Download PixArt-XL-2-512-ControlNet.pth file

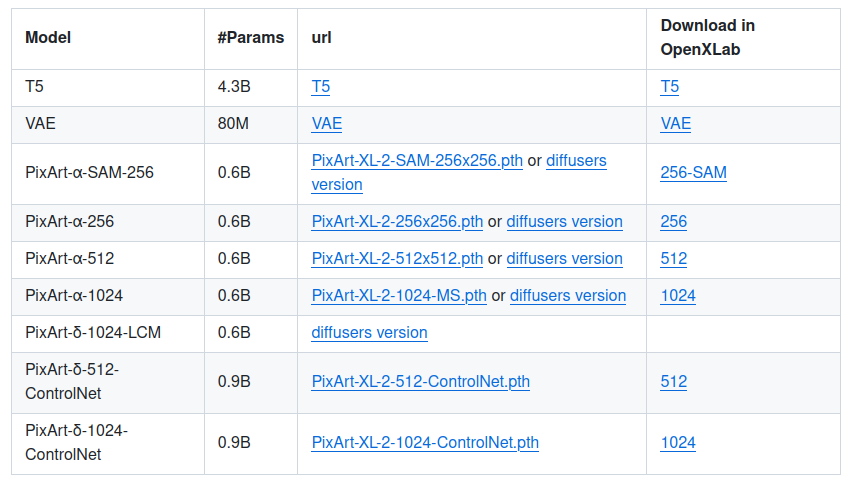pyautogui.click(x=420, y=382)
